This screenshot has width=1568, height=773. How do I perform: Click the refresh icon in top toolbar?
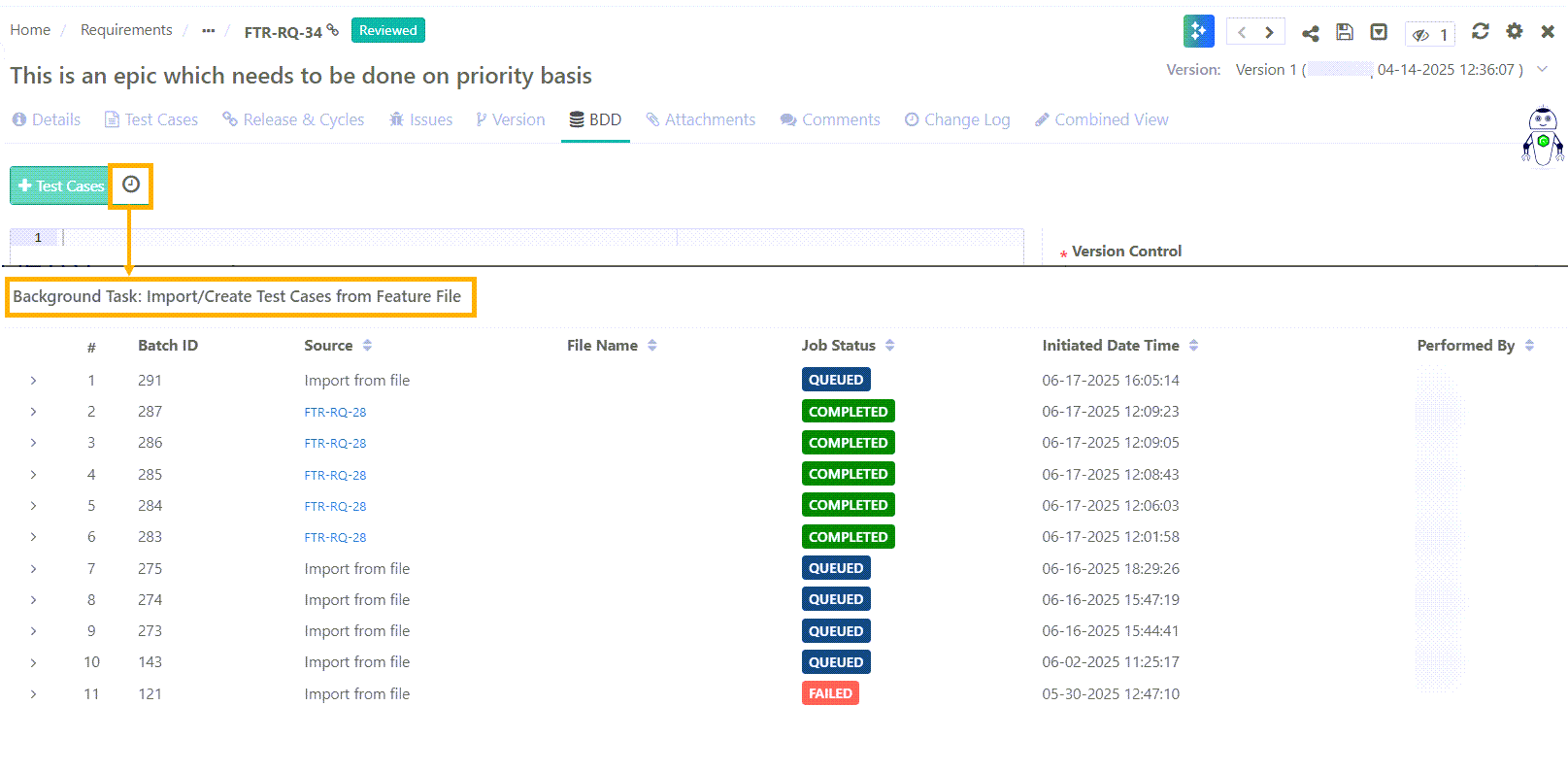click(x=1480, y=31)
